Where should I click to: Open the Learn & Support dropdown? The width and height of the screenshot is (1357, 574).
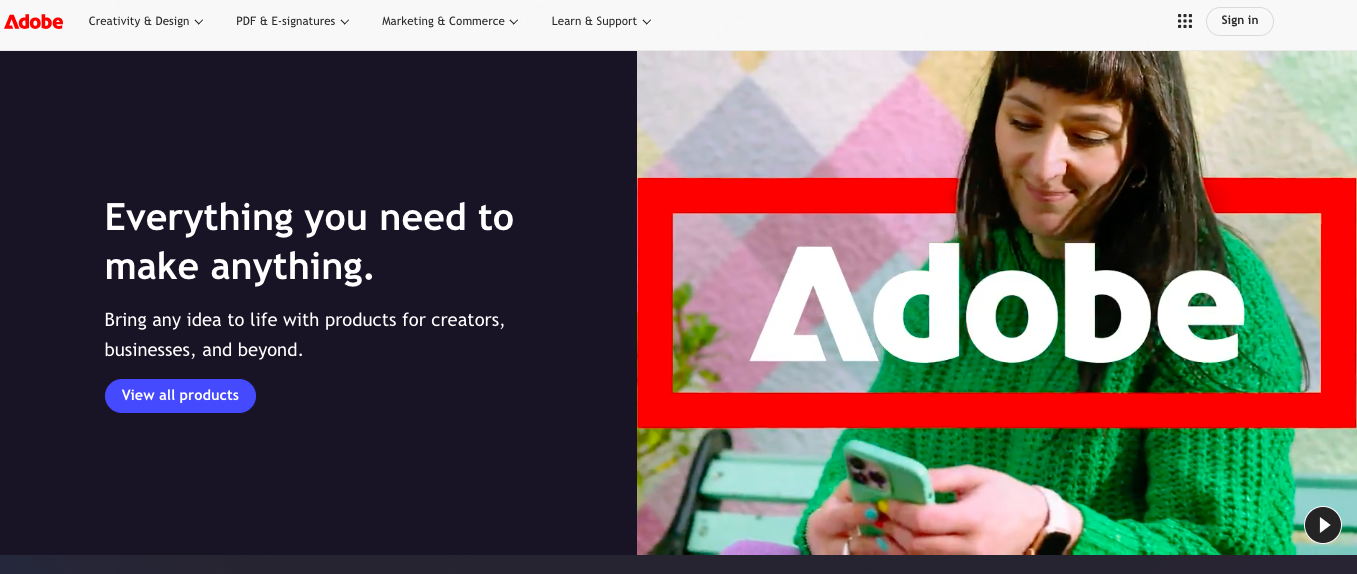601,21
